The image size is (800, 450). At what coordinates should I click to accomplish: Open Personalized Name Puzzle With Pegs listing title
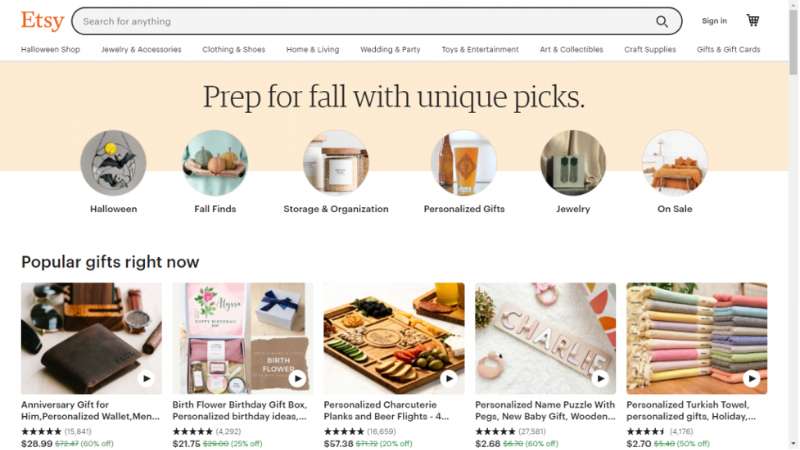pyautogui.click(x=545, y=411)
